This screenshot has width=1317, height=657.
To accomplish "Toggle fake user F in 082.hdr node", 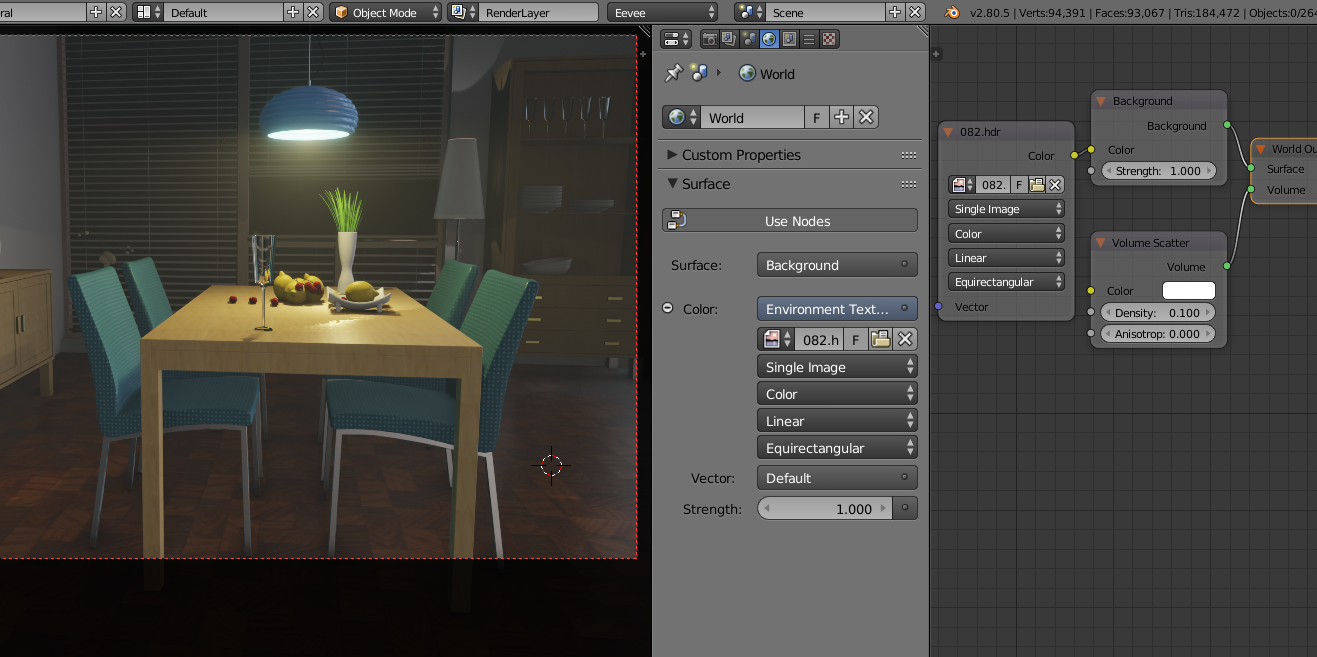I will click(x=1019, y=184).
